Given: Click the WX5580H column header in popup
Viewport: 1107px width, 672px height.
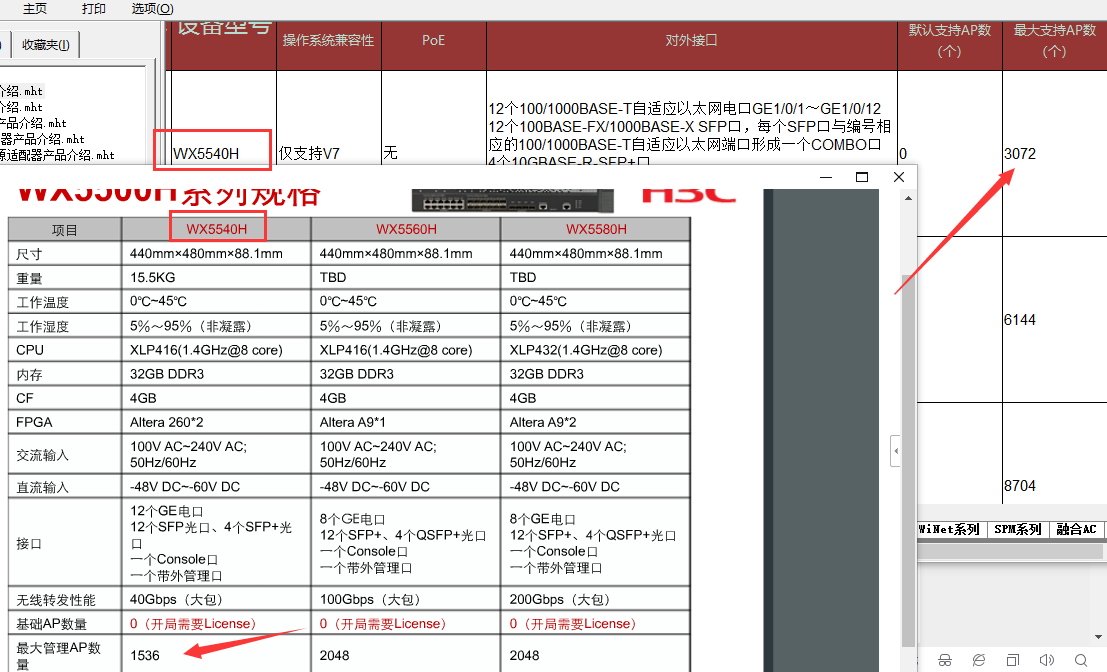Looking at the screenshot, I should click(x=596, y=229).
